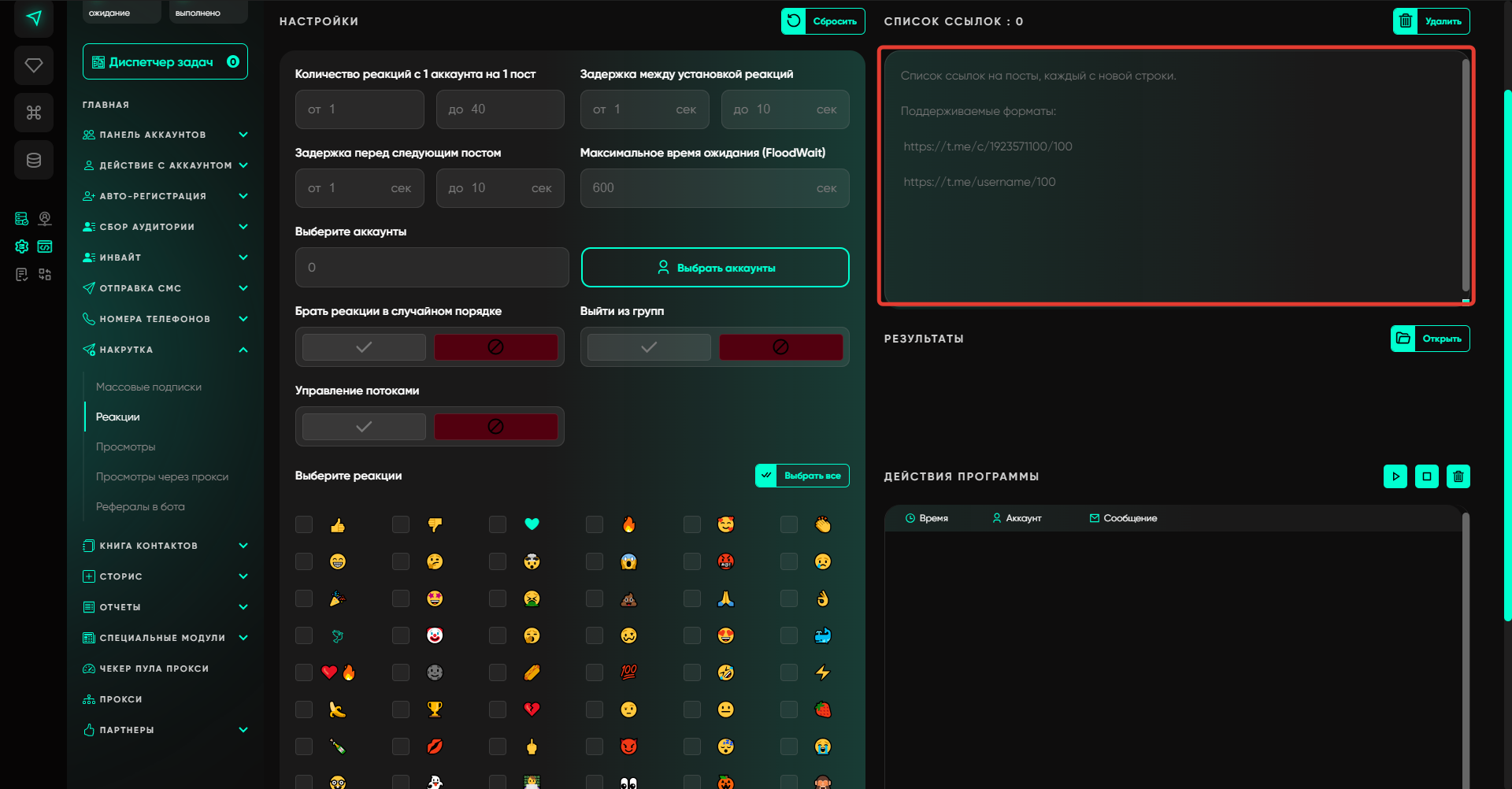The height and width of the screenshot is (789, 1512).
Task: Click the database icon in left rail
Action: click(34, 161)
